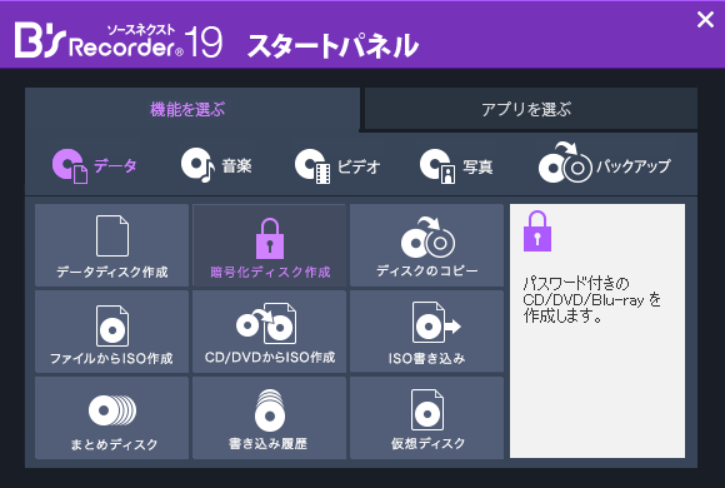Close the スタートパネル window

[x=705, y=19]
